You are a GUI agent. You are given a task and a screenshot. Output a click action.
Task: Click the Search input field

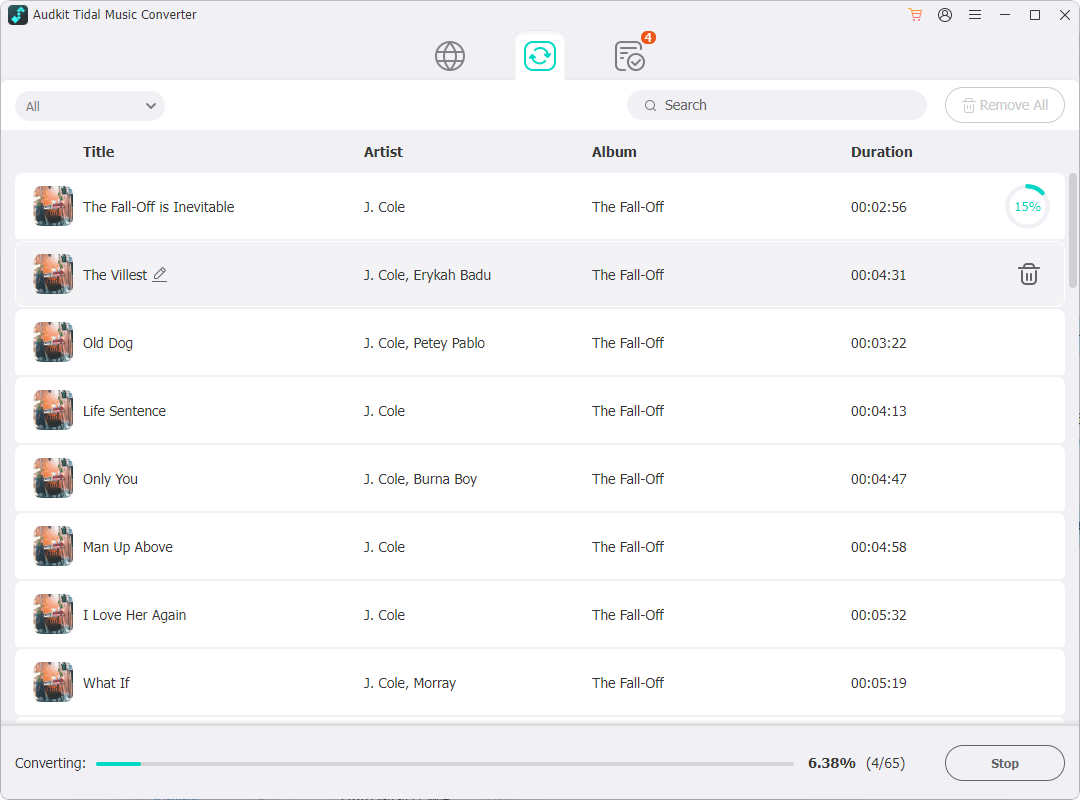pos(776,105)
